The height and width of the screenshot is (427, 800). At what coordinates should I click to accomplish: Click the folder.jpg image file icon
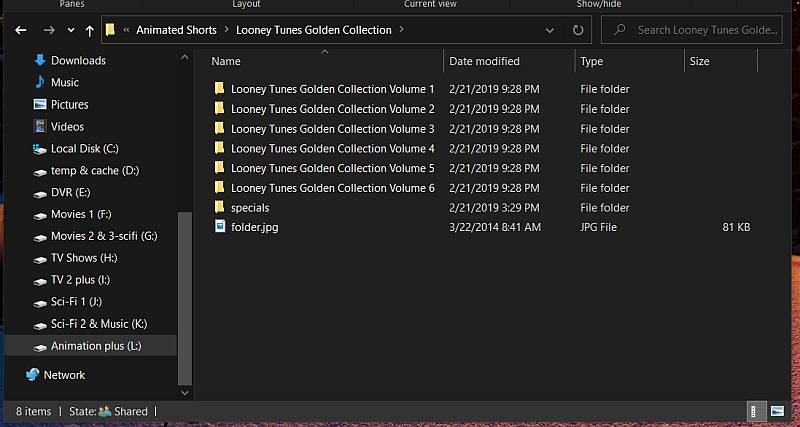pyautogui.click(x=220, y=226)
